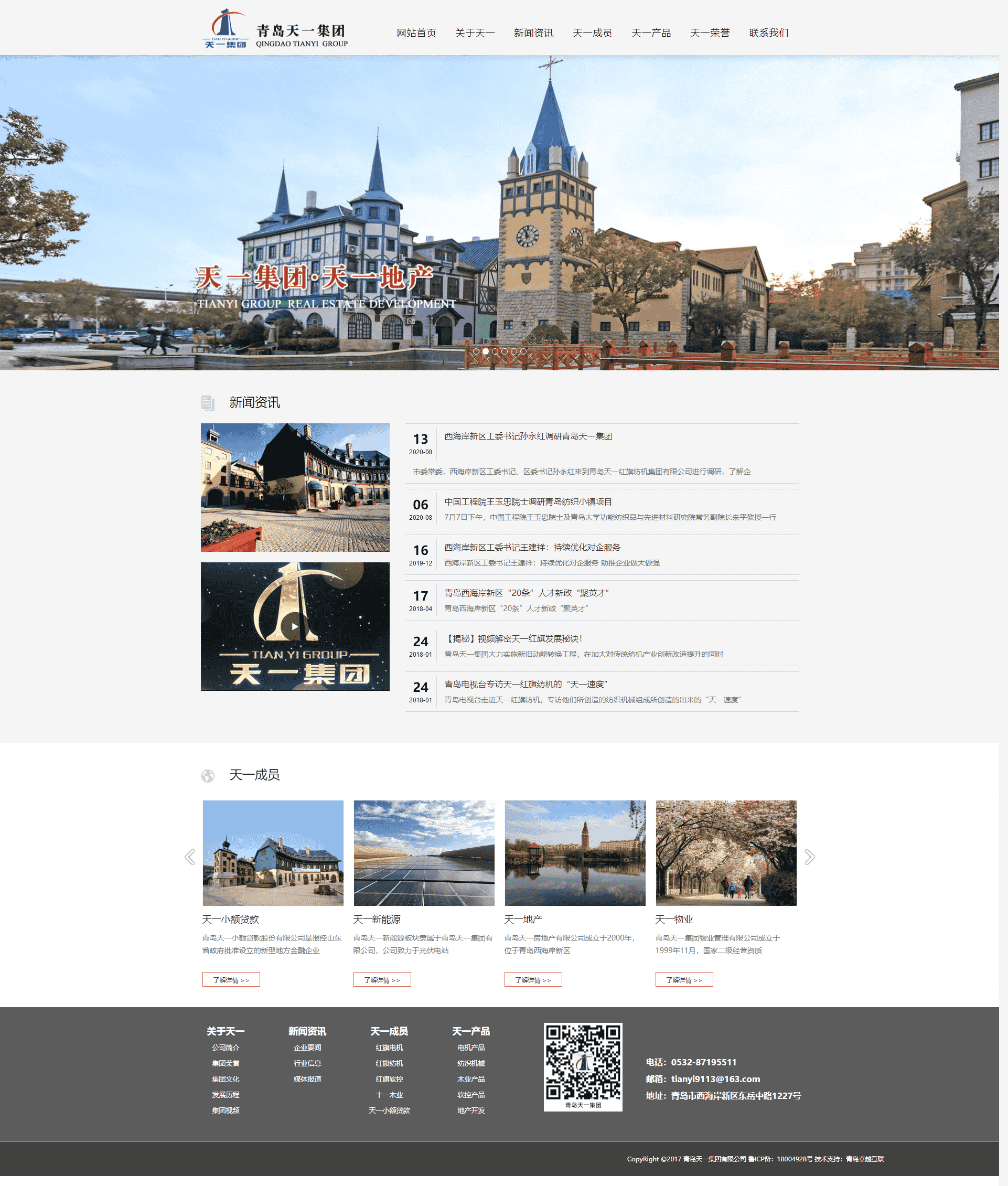
Task: Open 天一成员 in the top navigation
Action: (x=593, y=33)
